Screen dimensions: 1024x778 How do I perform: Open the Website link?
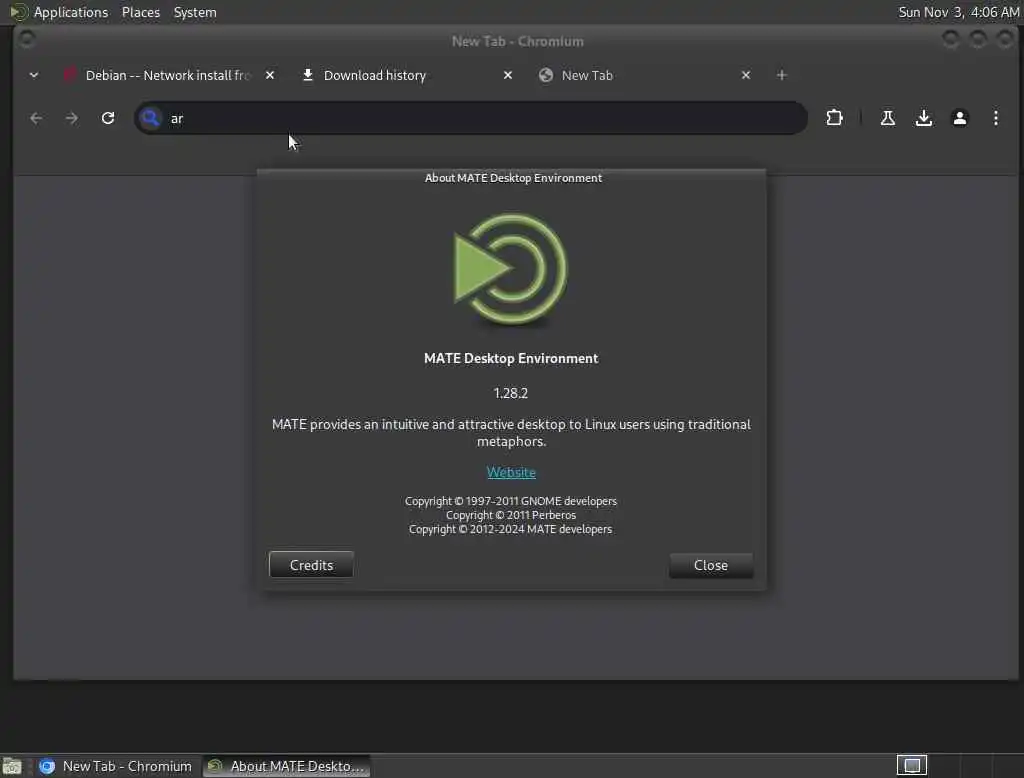point(511,472)
